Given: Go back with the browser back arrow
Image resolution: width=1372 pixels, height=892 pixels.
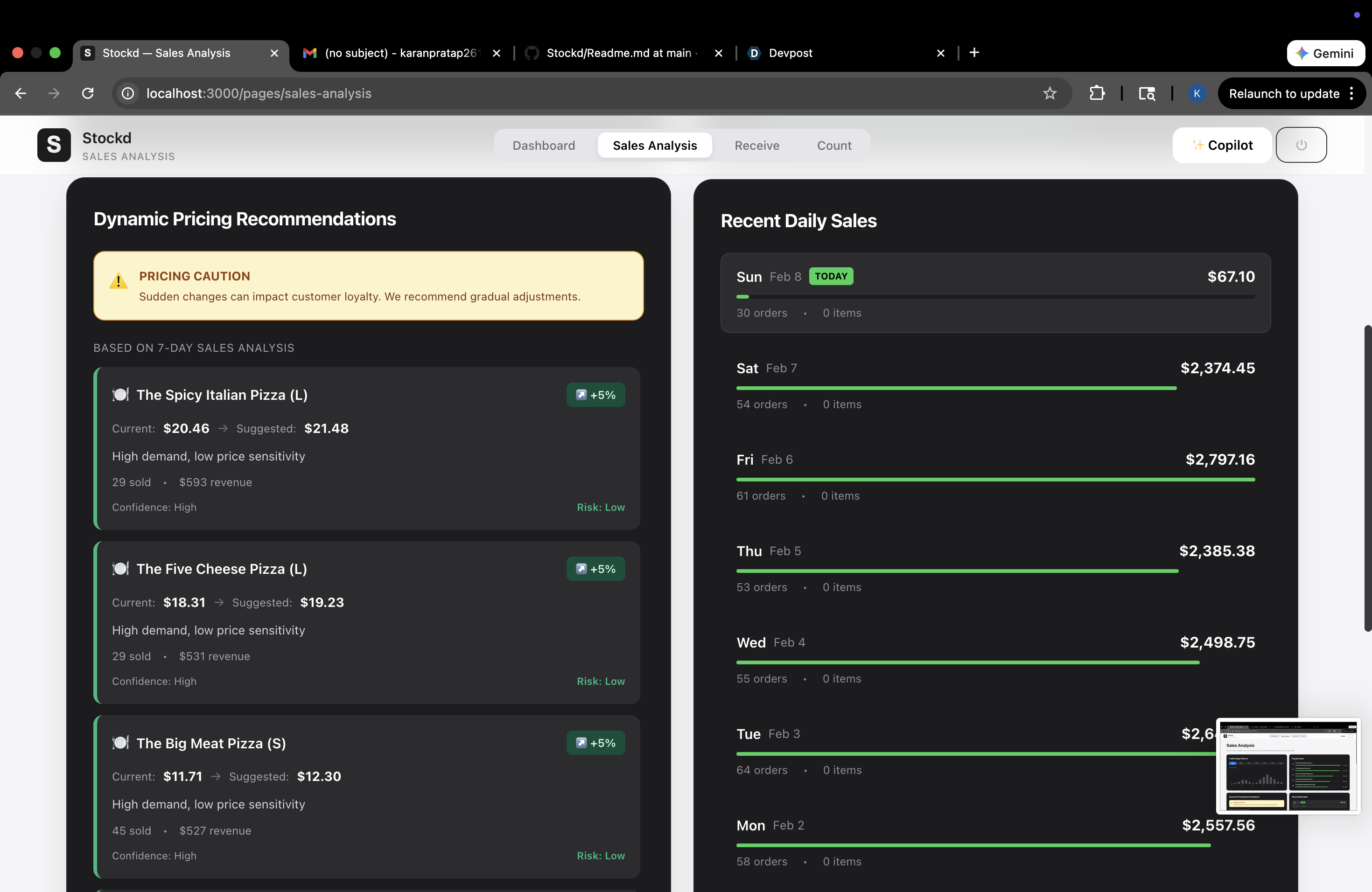Looking at the screenshot, I should 21,93.
